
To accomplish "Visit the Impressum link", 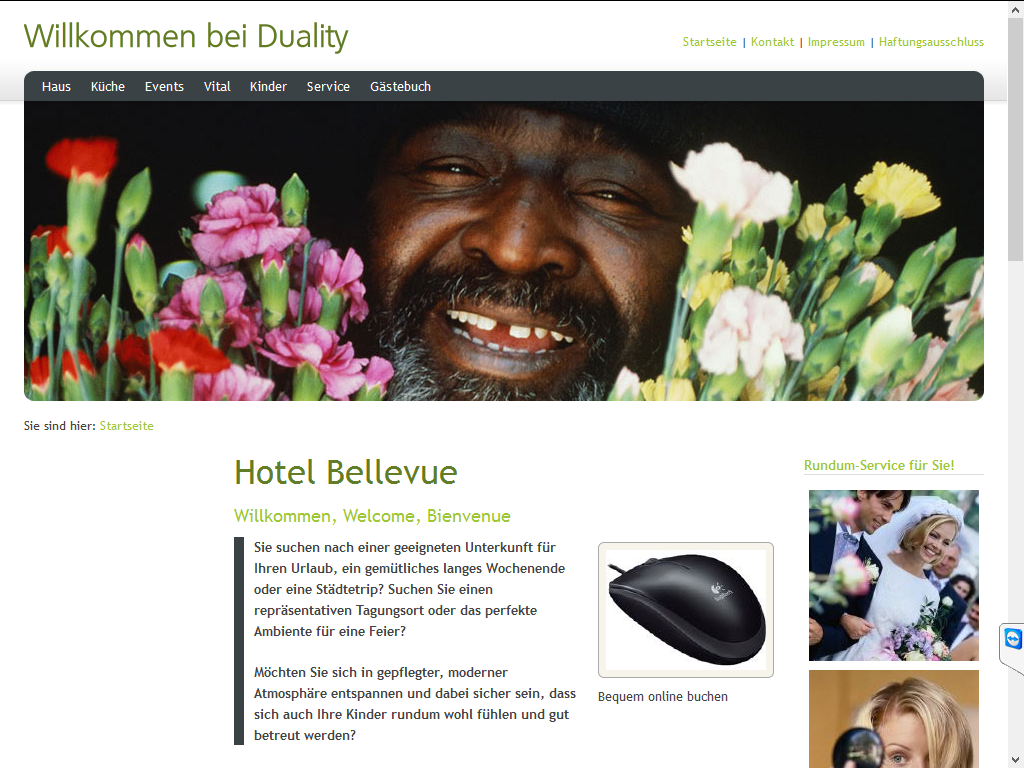I will [x=836, y=42].
